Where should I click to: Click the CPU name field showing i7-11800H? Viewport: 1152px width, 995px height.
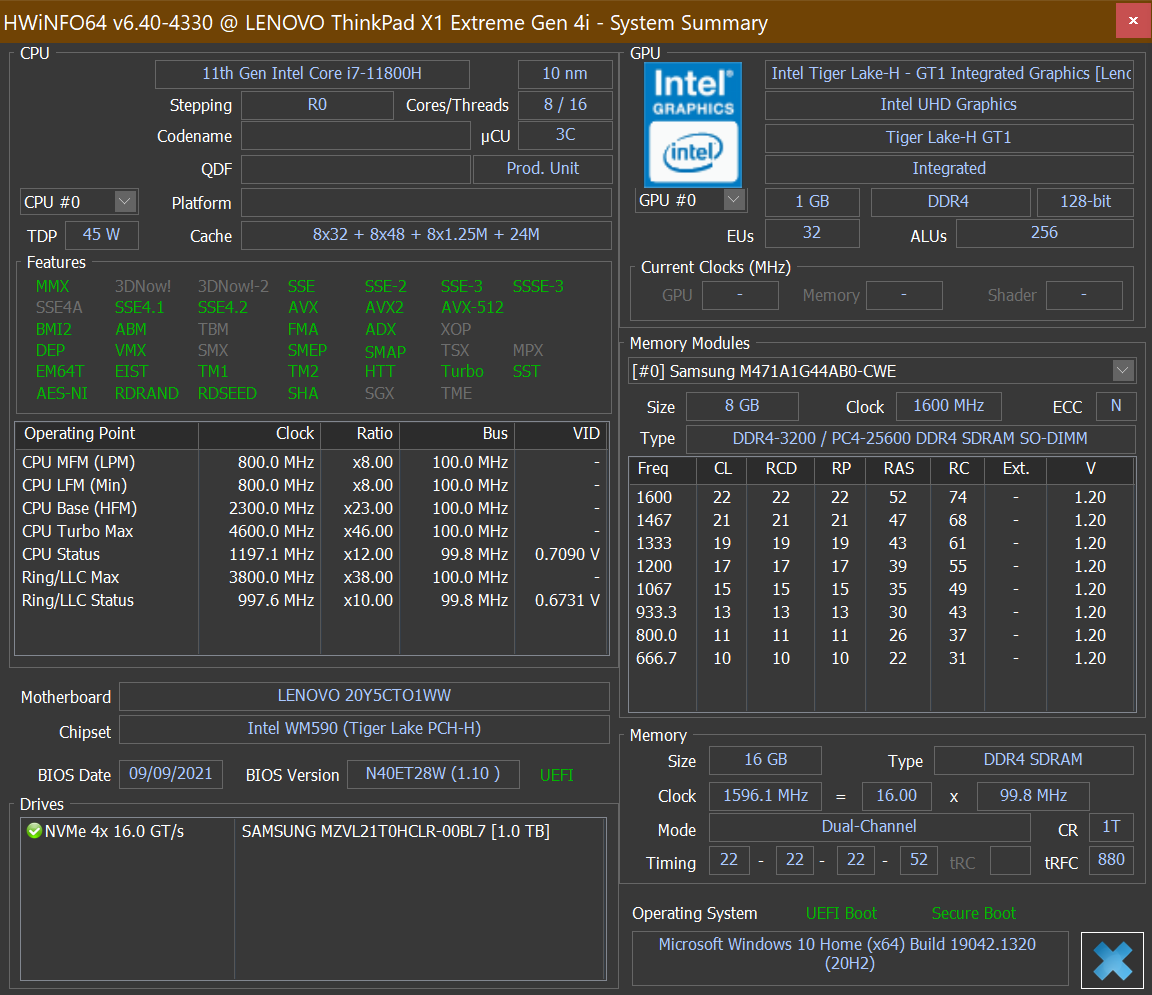[312, 74]
